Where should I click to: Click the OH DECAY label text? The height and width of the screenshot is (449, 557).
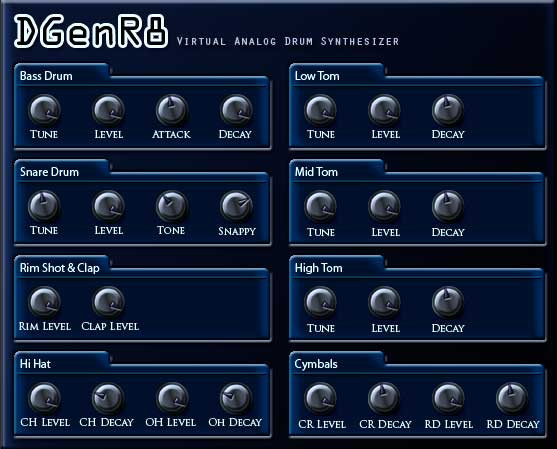point(235,422)
